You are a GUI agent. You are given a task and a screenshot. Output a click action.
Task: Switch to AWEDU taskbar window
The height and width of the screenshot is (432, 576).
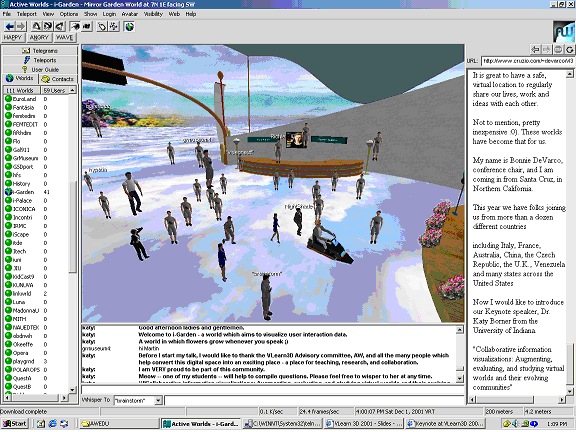[119, 424]
